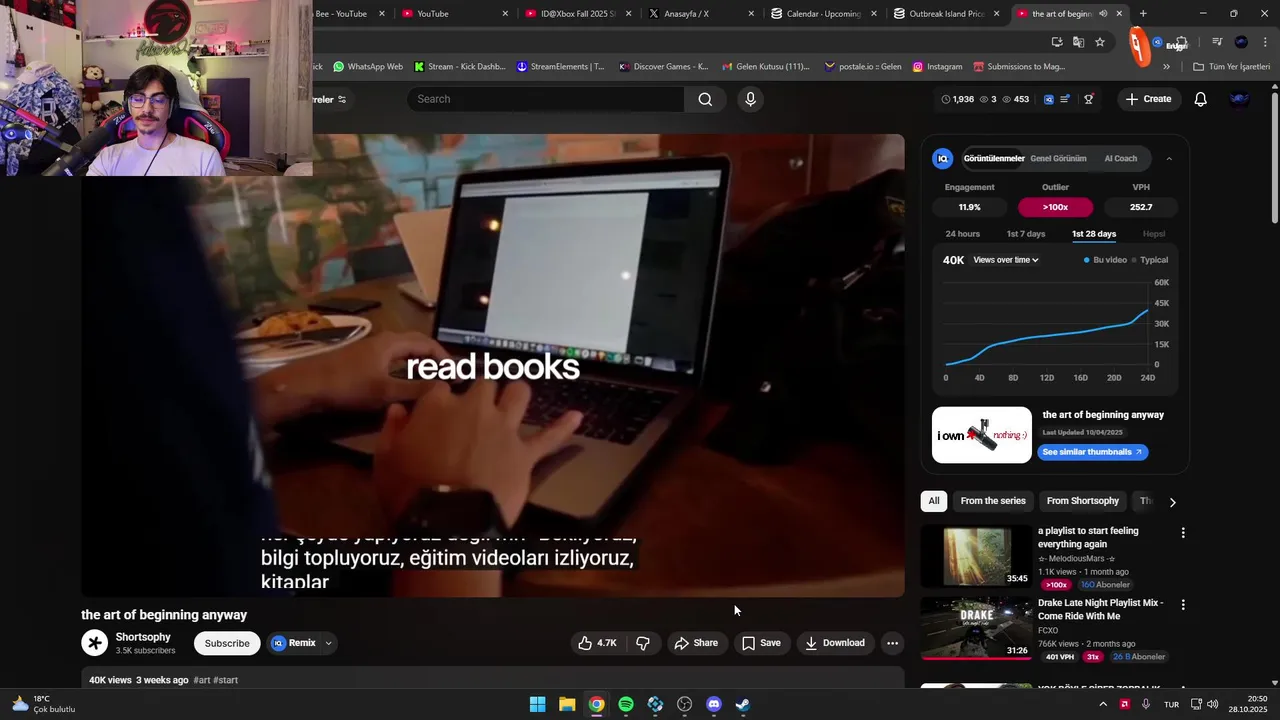Open the Chrome extensions puzzle icon

(1181, 43)
